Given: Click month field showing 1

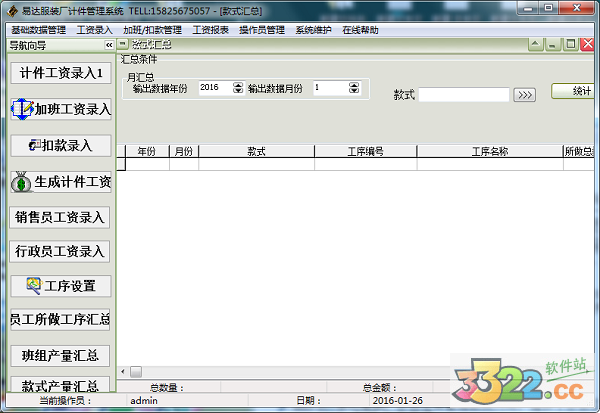Looking at the screenshot, I should click(331, 88).
